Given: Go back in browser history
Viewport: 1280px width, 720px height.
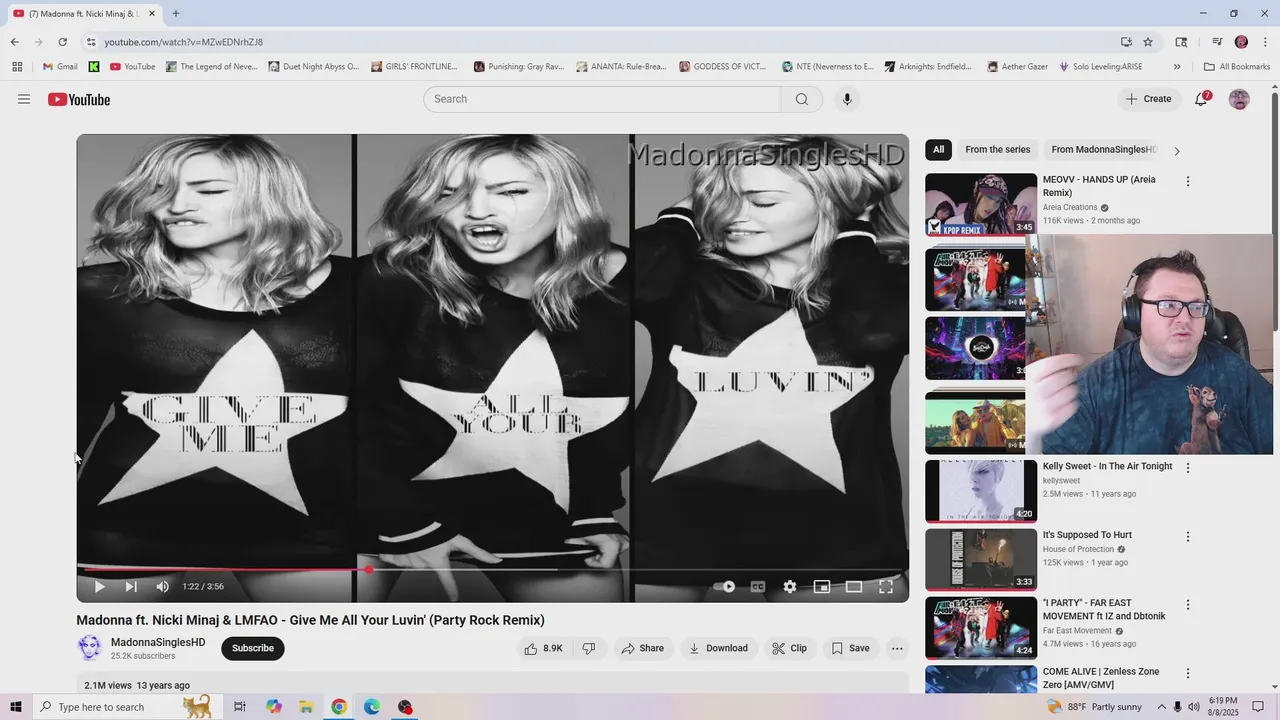Looking at the screenshot, I should click(x=14, y=42).
